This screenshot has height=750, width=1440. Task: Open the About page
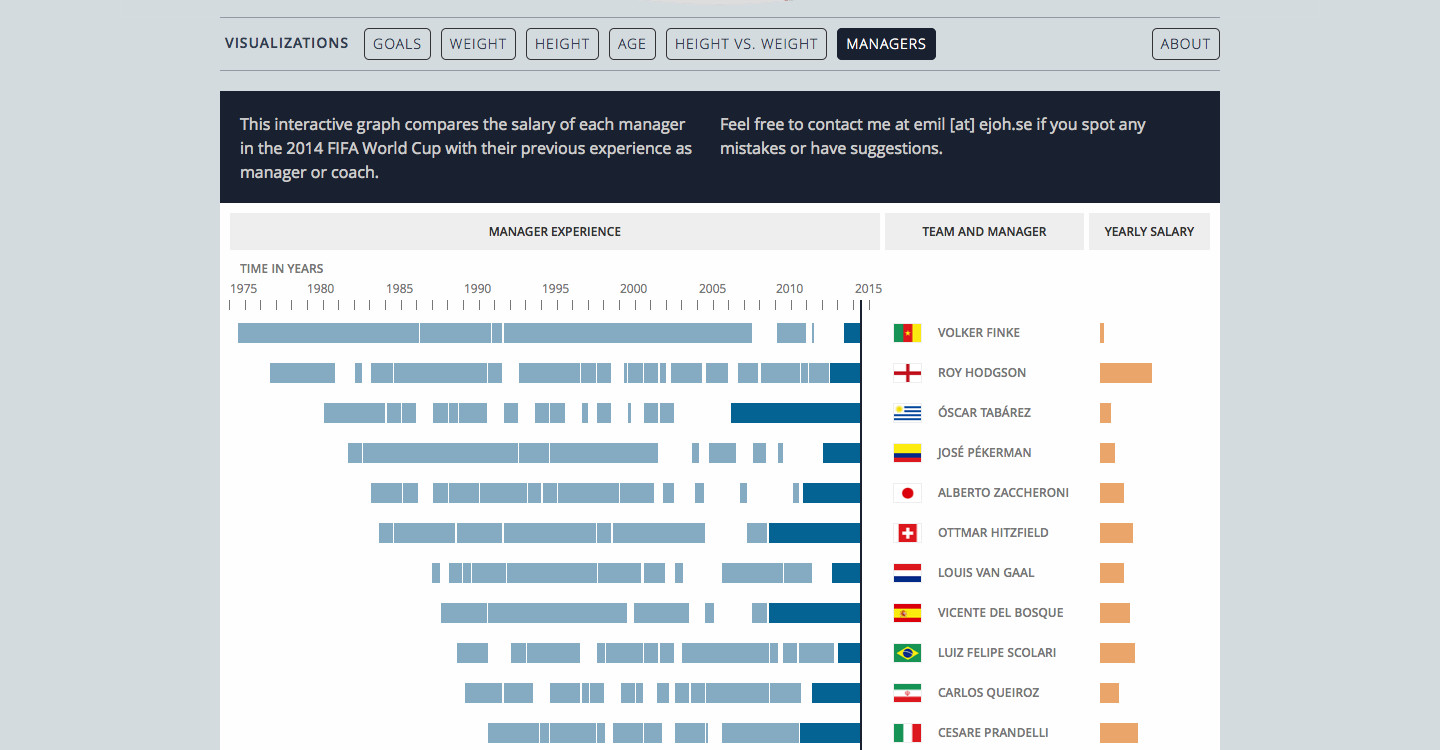point(1185,44)
